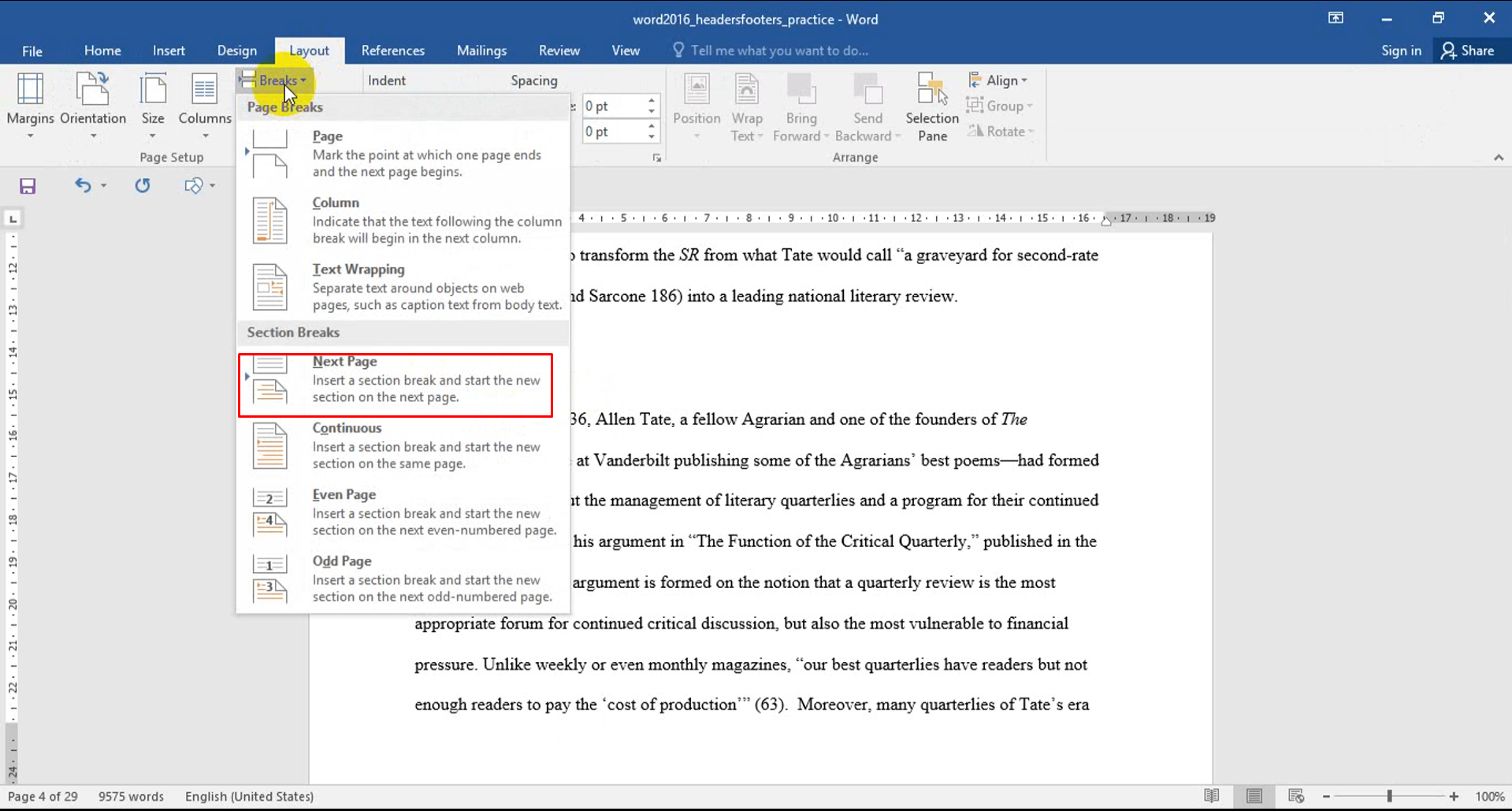The height and width of the screenshot is (811, 1512).
Task: Click the Tell me what you want search box
Action: click(x=778, y=50)
